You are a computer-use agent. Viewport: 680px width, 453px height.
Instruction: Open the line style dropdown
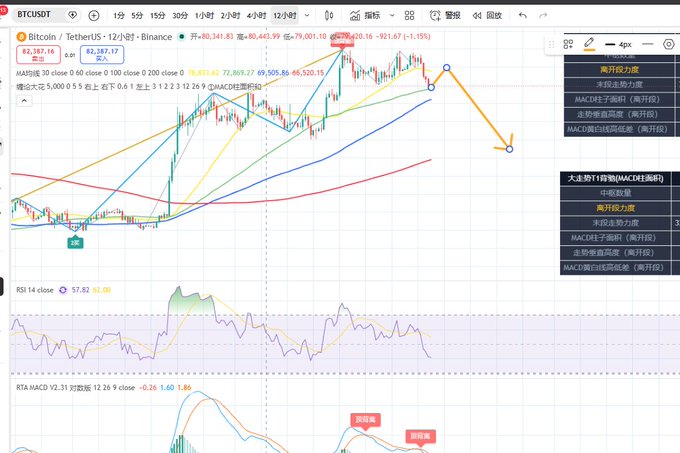pos(647,44)
